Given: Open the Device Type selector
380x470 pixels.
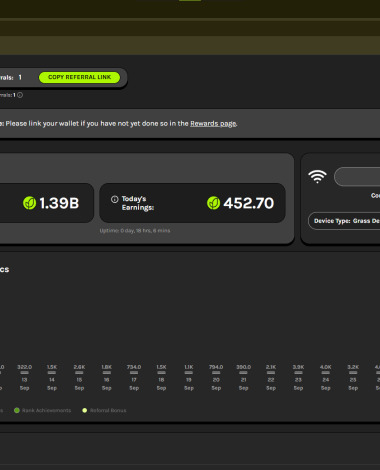Looking at the screenshot, I should (344, 221).
